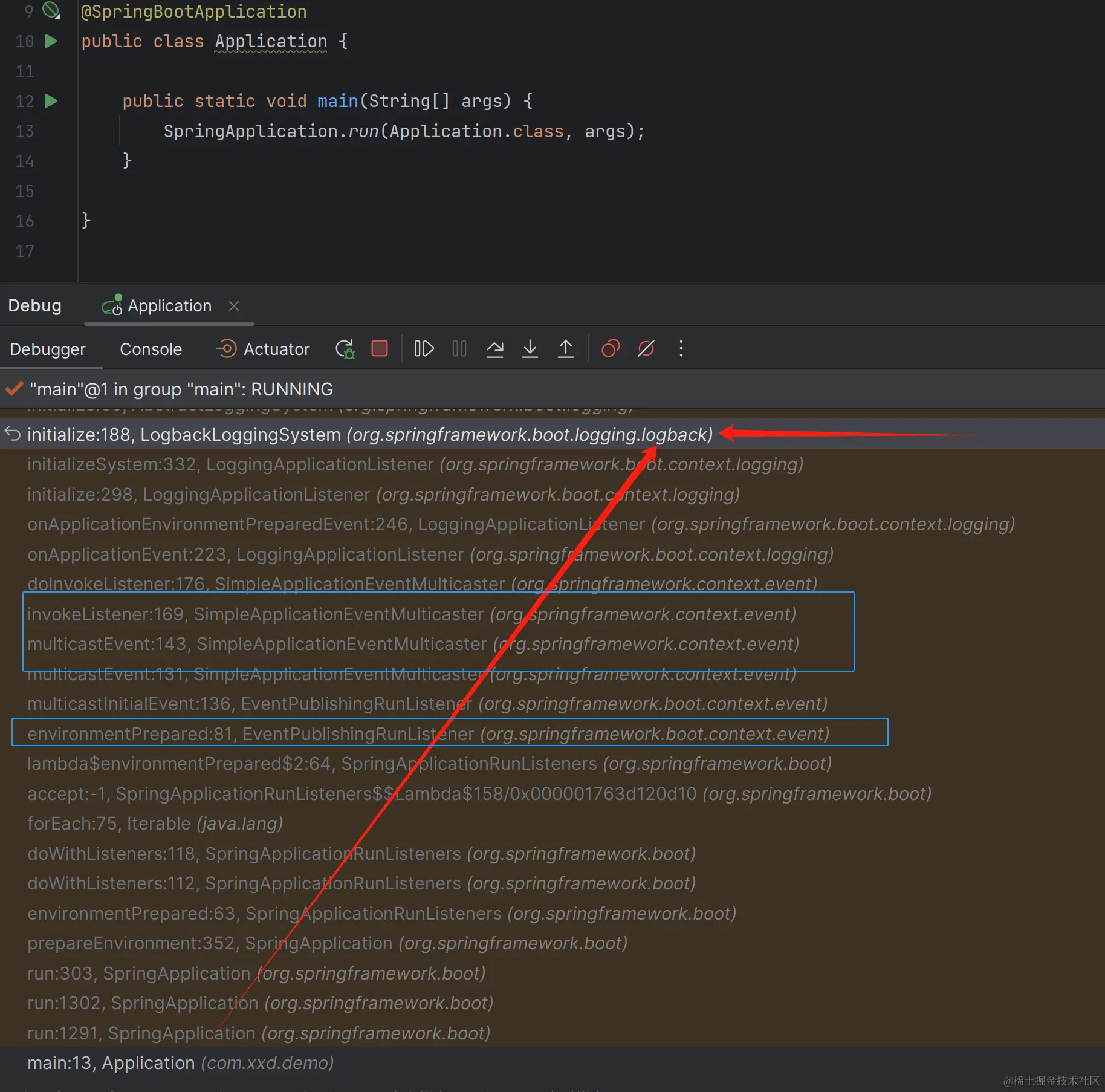Select frame run:303, SpringApplication
The height and width of the screenshot is (1092, 1105).
pos(552,973)
